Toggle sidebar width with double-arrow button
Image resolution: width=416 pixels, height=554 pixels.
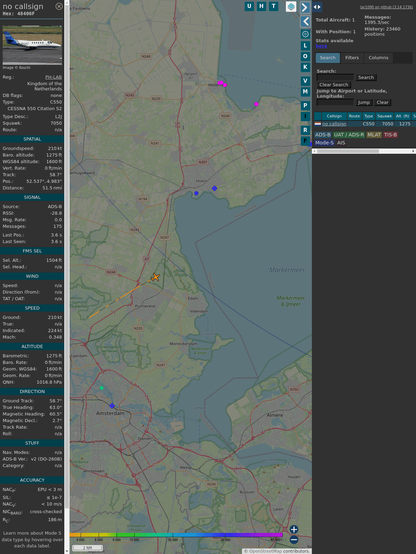(x=317, y=7)
